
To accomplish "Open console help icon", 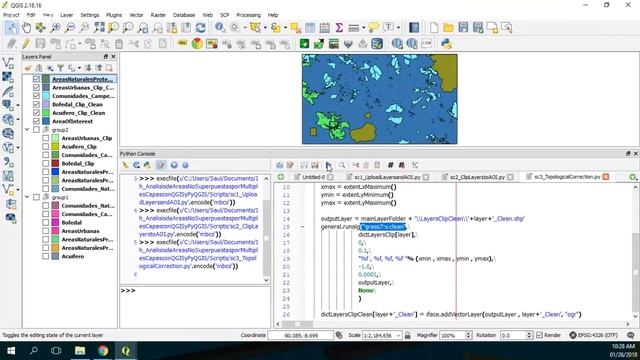I will point(185,165).
